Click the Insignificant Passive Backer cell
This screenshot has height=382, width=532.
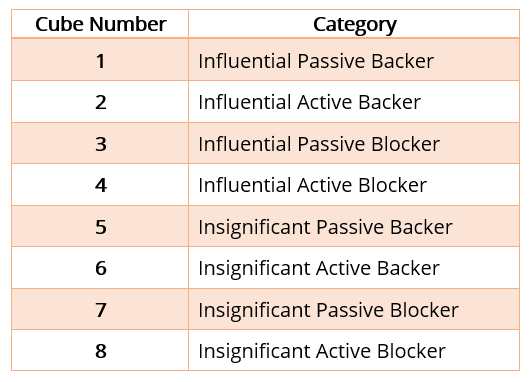tap(354, 226)
